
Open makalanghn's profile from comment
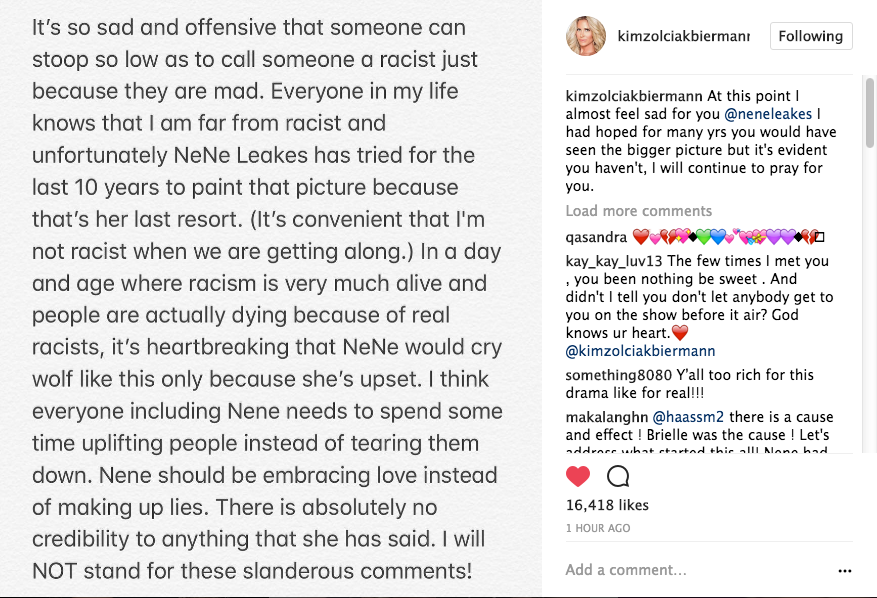607,417
